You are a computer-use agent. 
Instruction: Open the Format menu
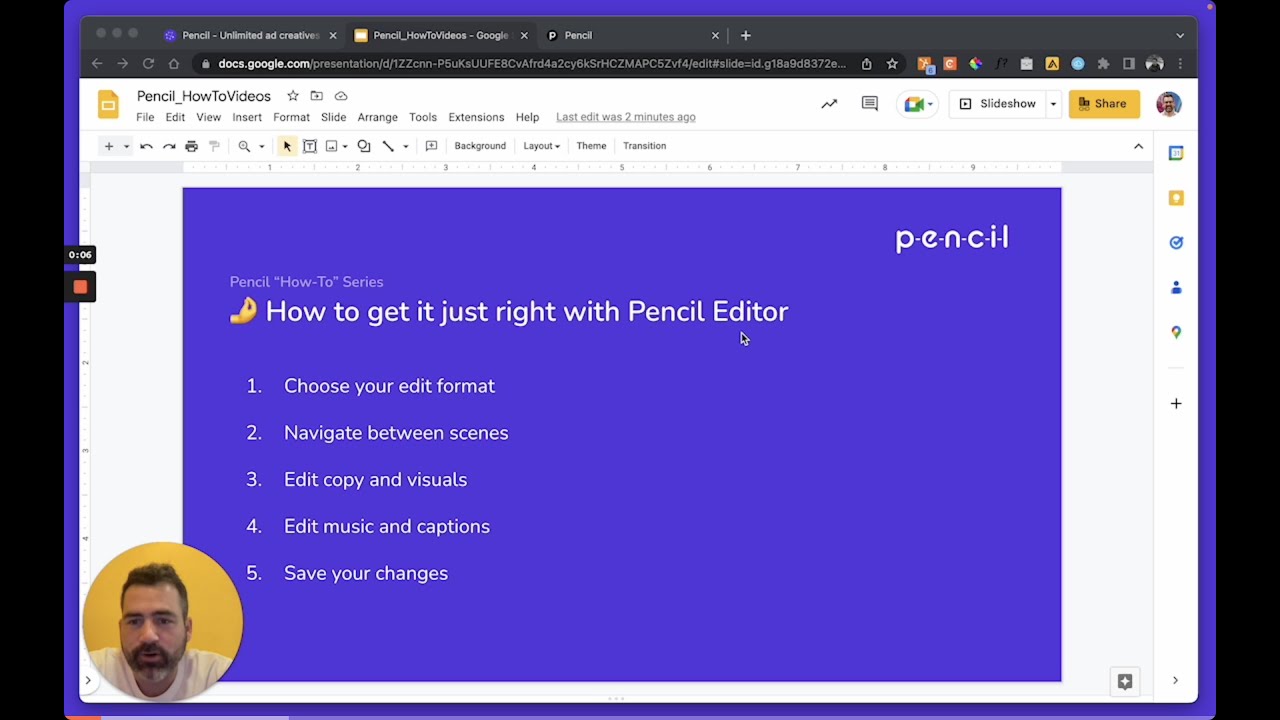[291, 117]
